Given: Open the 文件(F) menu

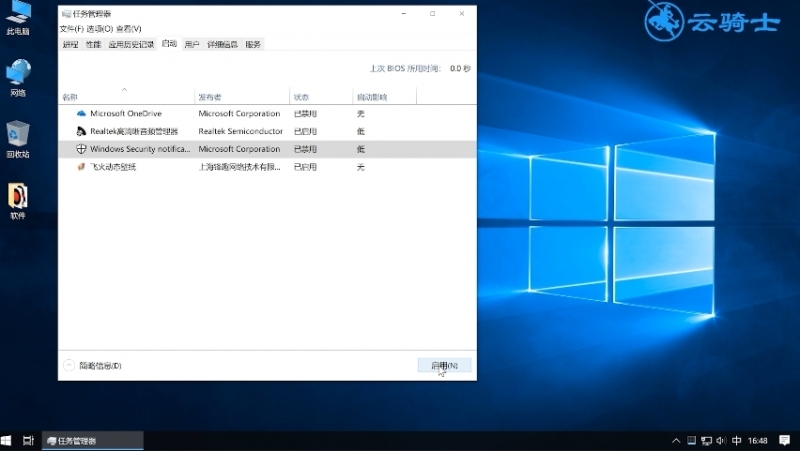Looking at the screenshot, I should pos(71,29).
